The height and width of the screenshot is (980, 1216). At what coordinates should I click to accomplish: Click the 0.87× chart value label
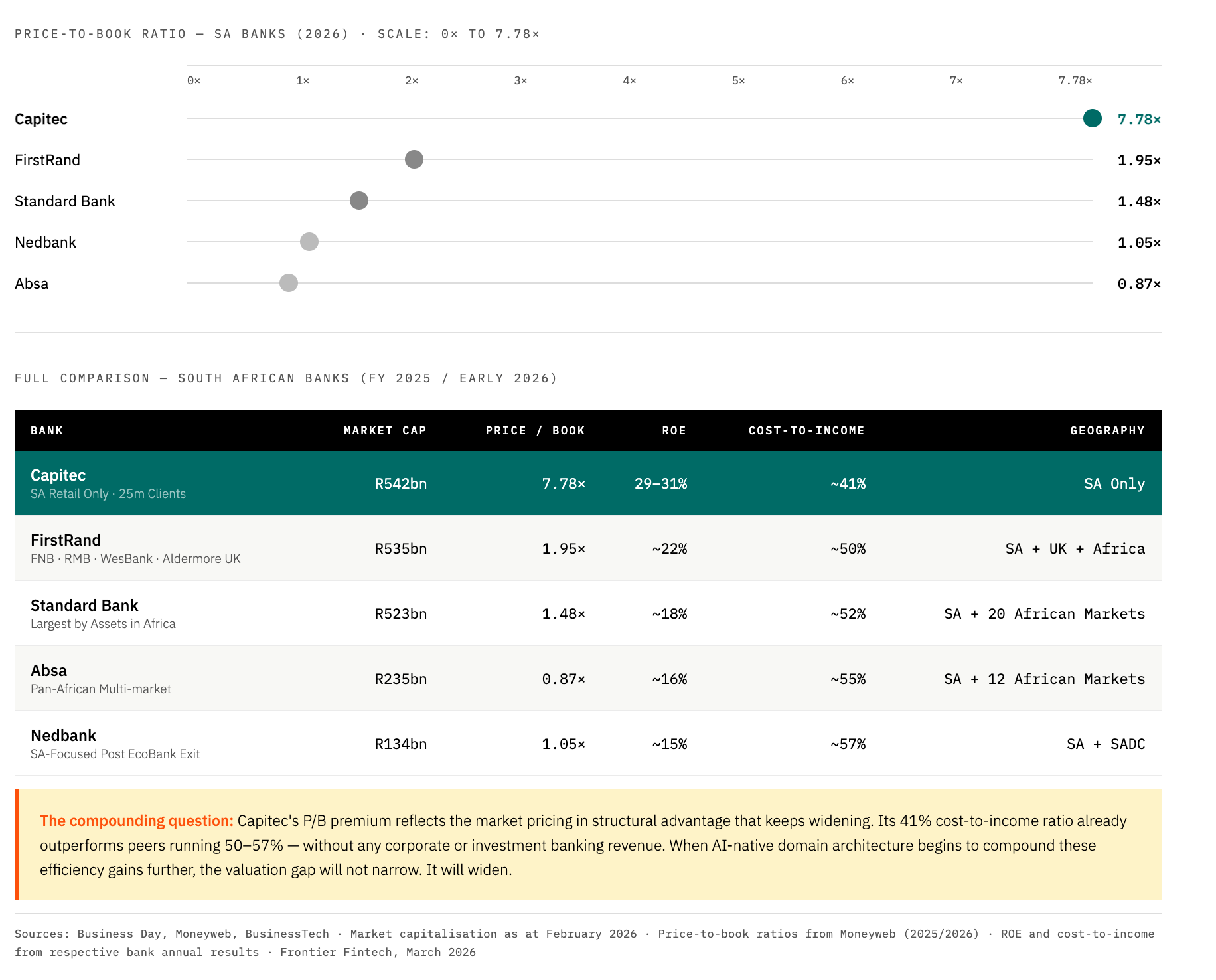pyautogui.click(x=1139, y=284)
